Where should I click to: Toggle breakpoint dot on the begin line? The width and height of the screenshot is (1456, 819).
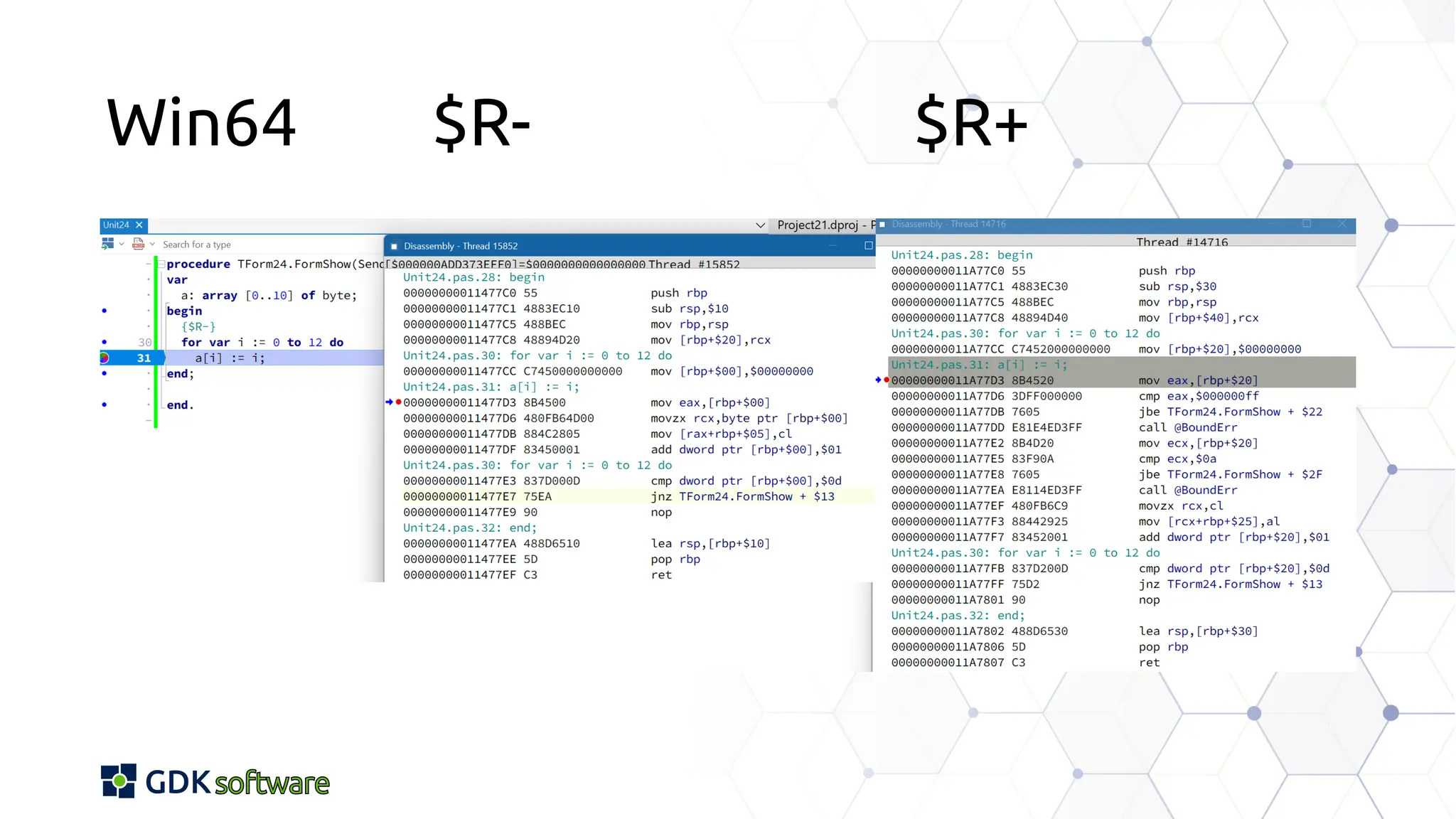tap(105, 311)
